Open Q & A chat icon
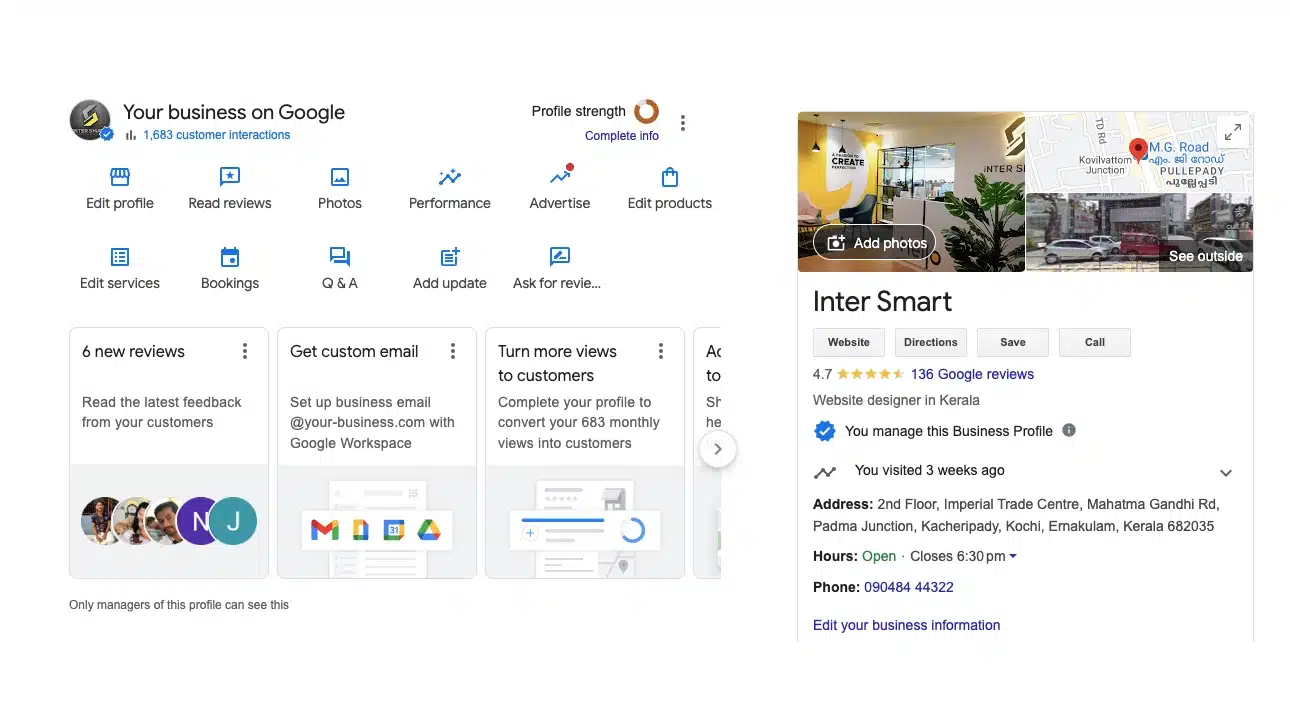Image resolution: width=1290 pixels, height=720 pixels. point(340,258)
